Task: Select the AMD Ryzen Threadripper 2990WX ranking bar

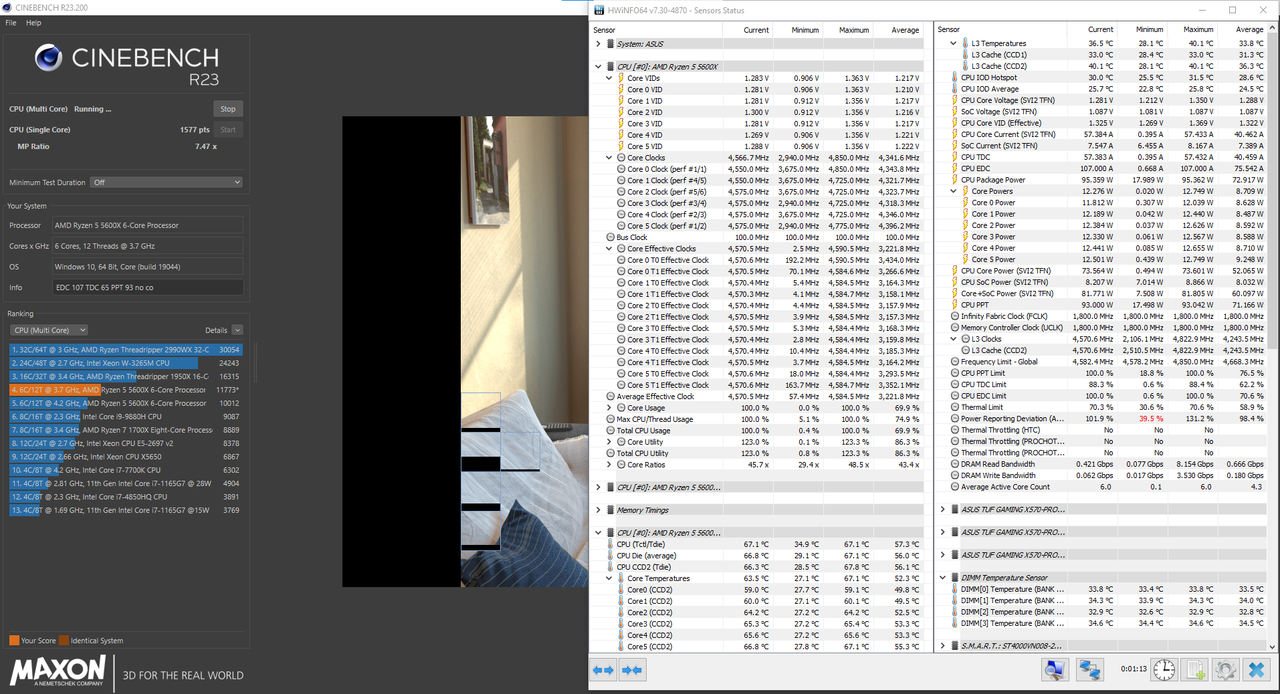Action: pos(127,350)
